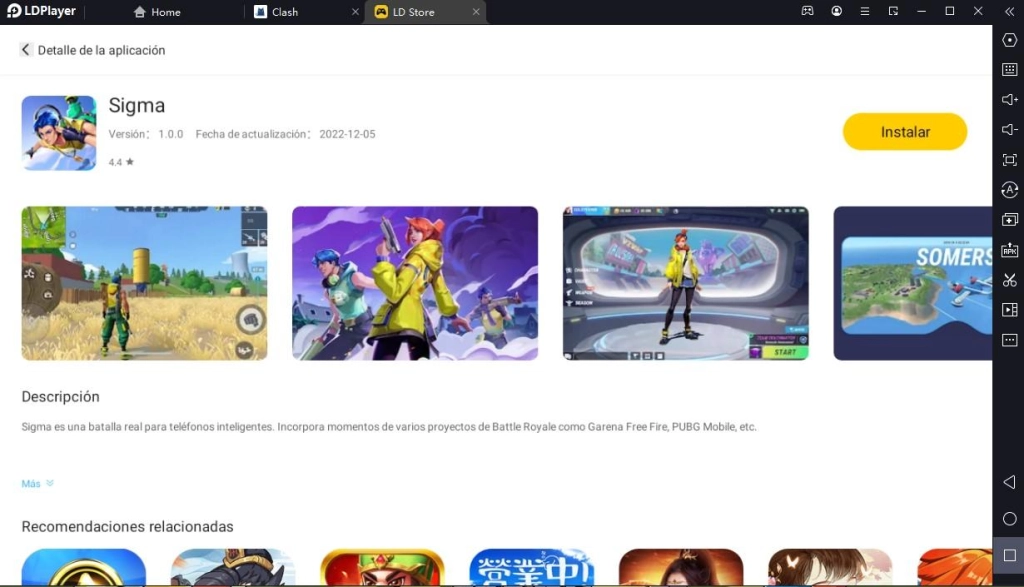1024x587 pixels.
Task: Start the screen recorder tool
Action: (x=1009, y=310)
